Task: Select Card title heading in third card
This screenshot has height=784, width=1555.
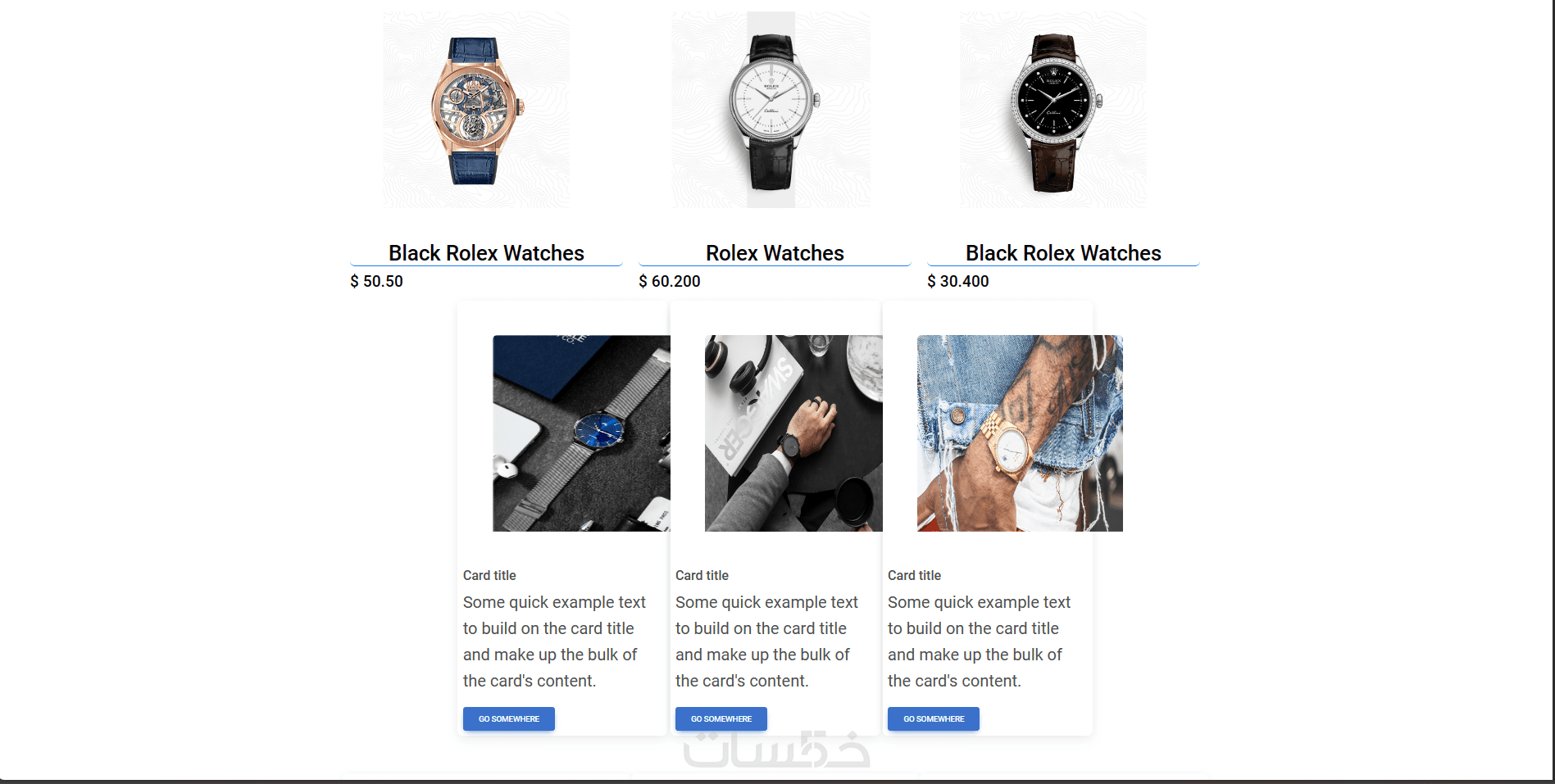Action: point(914,575)
